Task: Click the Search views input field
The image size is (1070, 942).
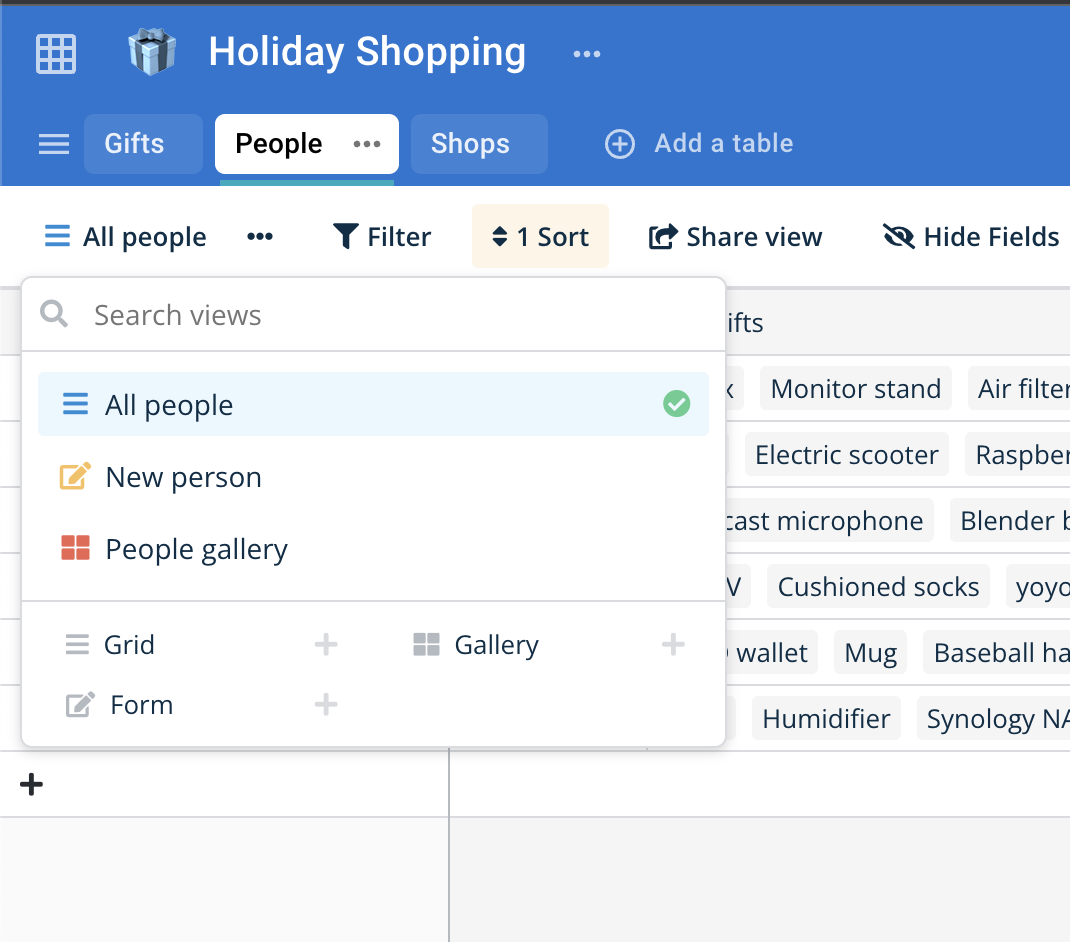Action: (390, 315)
